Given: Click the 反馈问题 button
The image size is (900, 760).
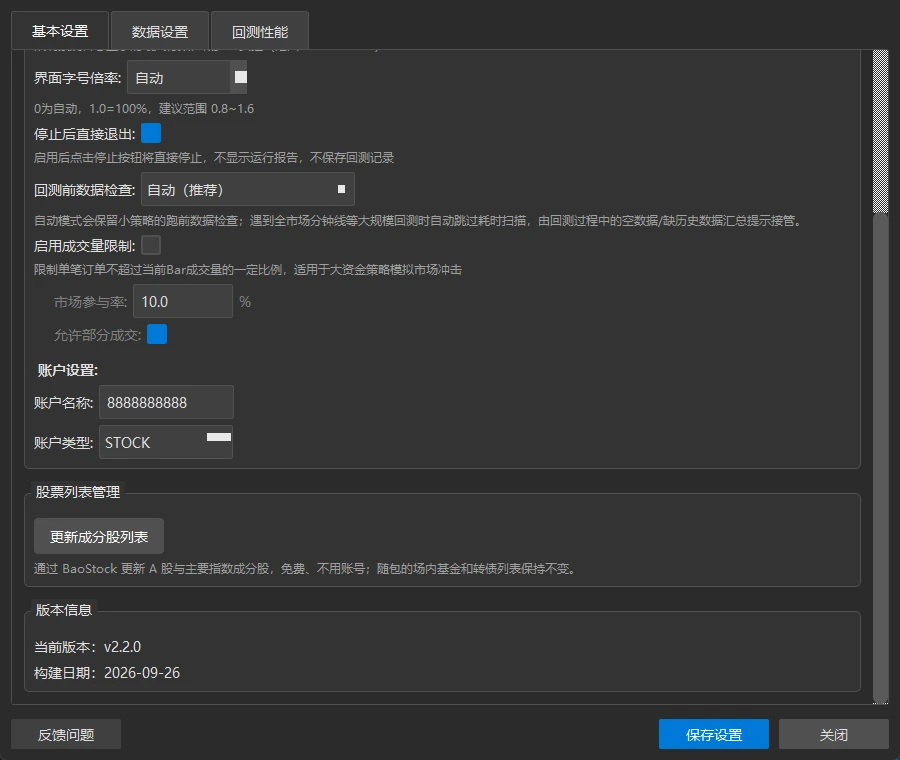Looking at the screenshot, I should (66, 734).
